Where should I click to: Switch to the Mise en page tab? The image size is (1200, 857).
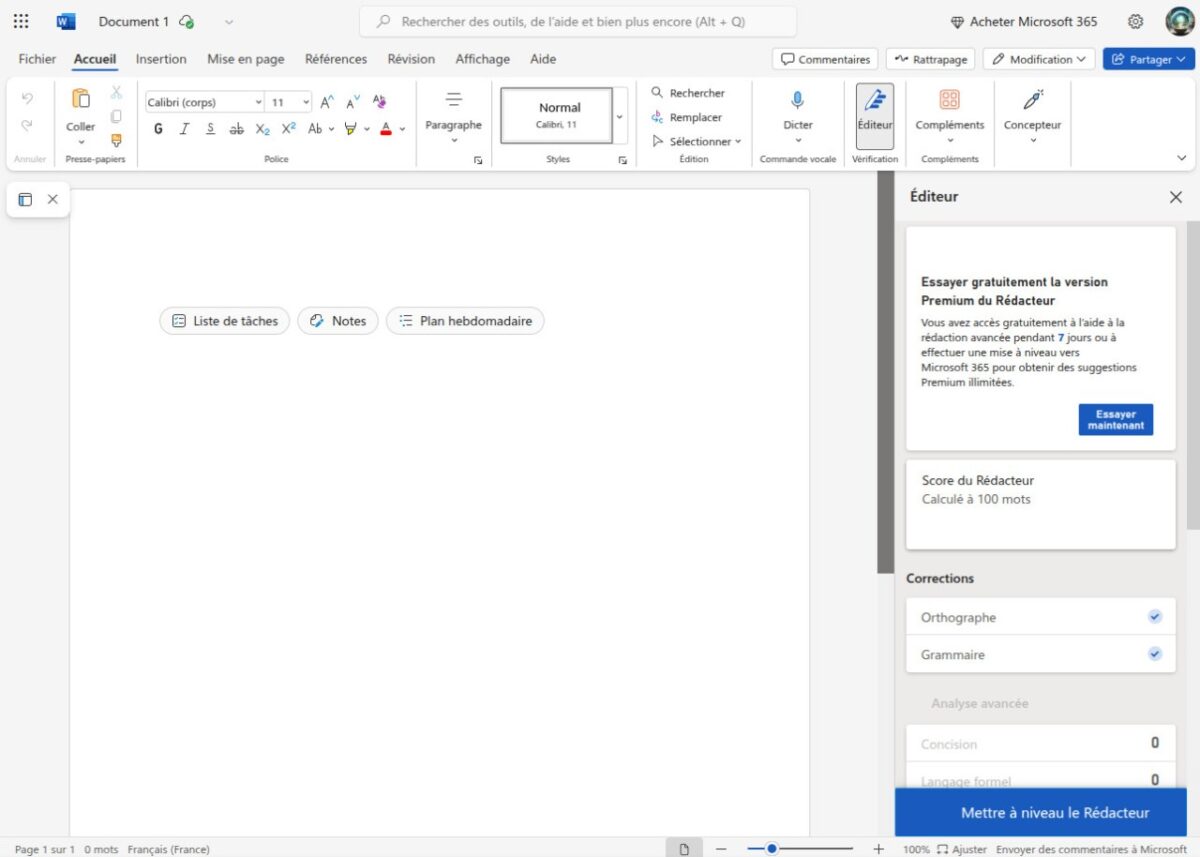[246, 59]
